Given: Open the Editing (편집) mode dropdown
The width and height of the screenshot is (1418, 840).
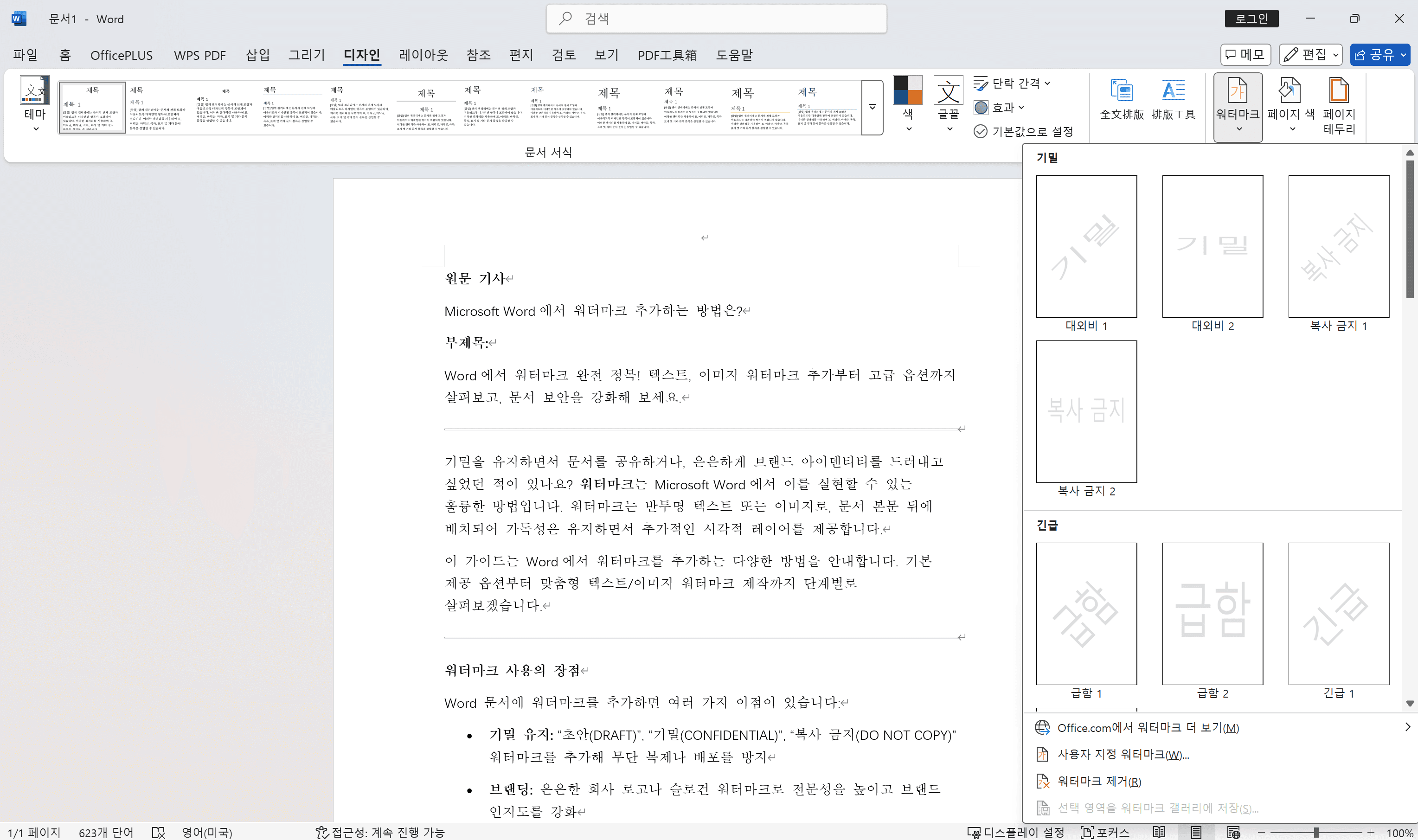Looking at the screenshot, I should 1310,54.
